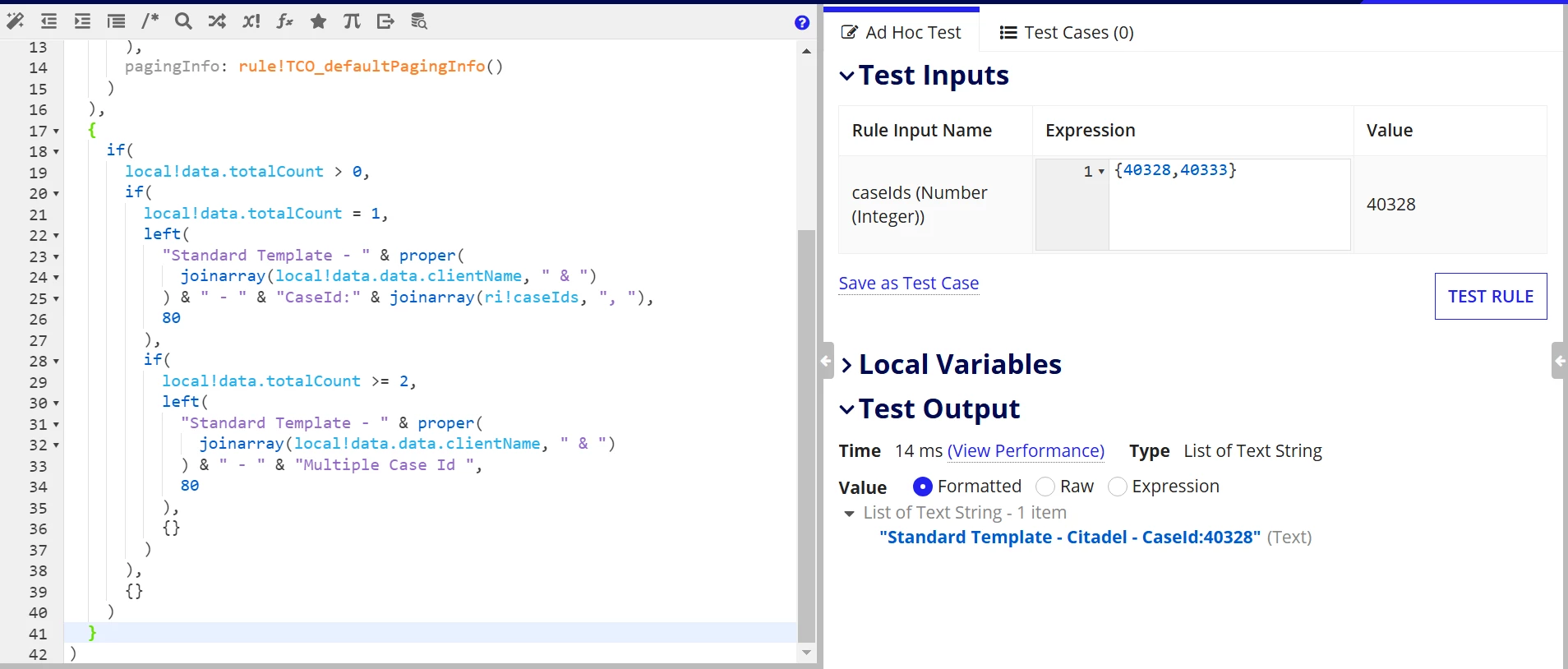Screen dimensions: 1568x669
Task: Fold code block at line 18
Action: click(56, 152)
